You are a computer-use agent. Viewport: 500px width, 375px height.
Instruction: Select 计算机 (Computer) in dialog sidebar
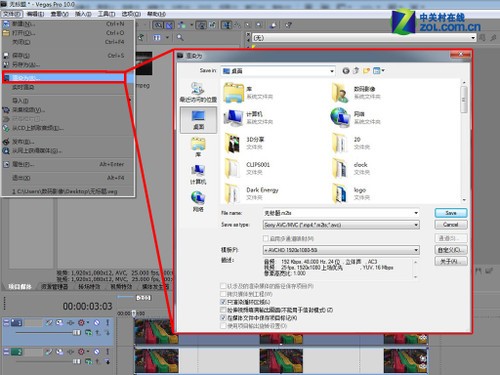[198, 174]
